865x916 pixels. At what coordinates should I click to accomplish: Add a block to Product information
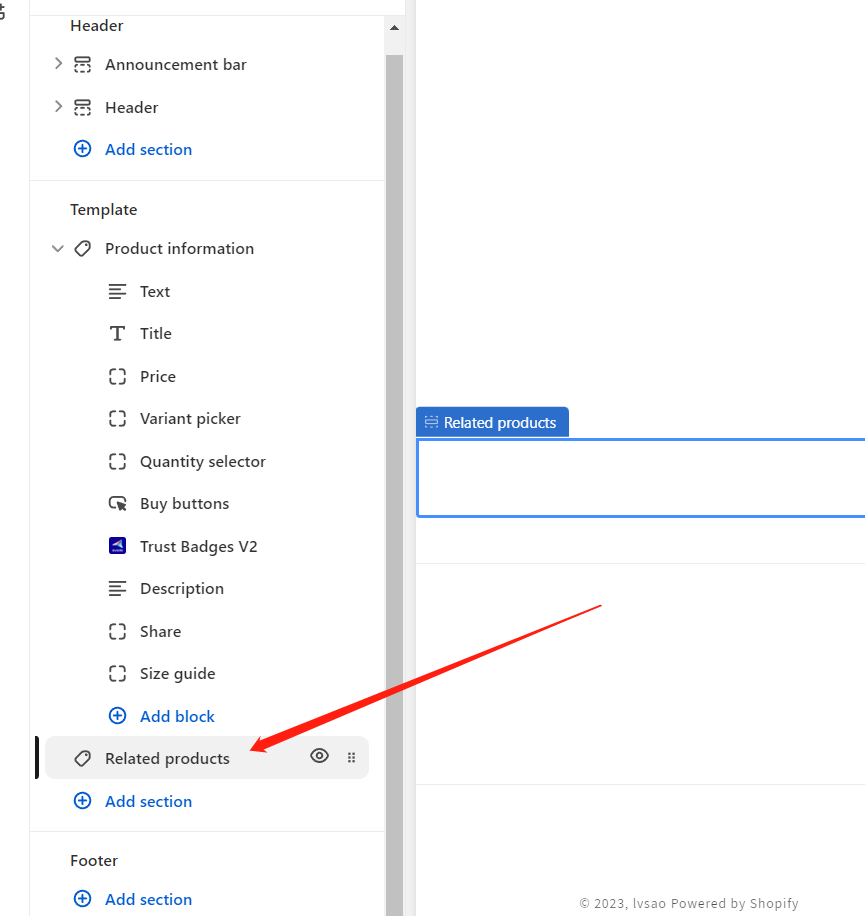[x=177, y=716]
